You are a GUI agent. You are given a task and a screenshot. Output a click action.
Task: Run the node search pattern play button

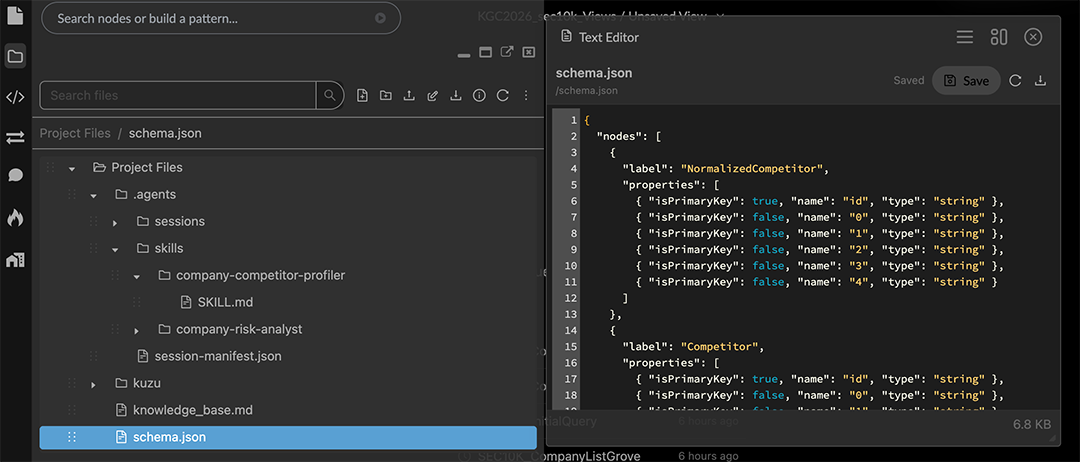380,19
